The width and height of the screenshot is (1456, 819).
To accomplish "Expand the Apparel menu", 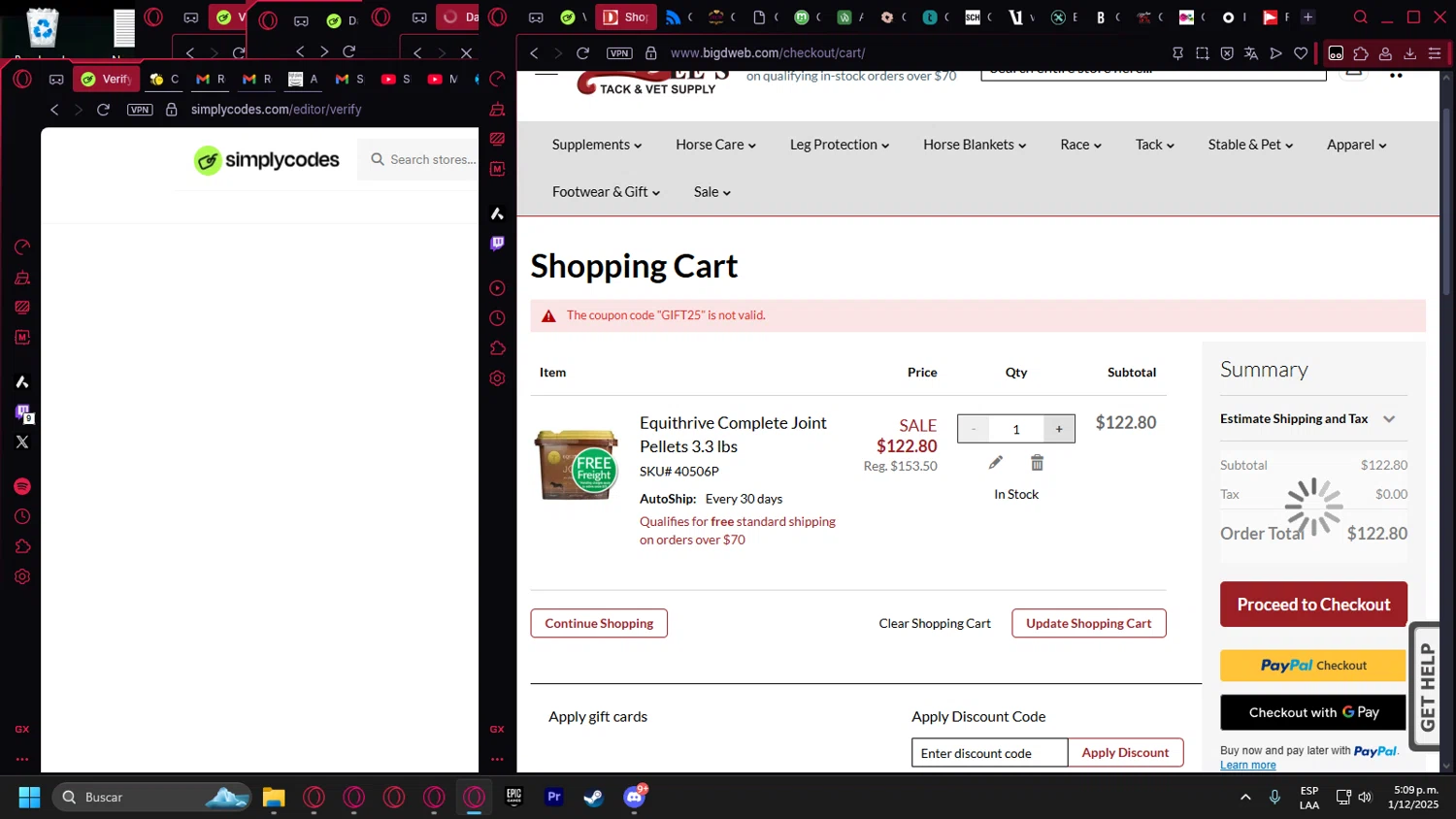I will point(1357,145).
